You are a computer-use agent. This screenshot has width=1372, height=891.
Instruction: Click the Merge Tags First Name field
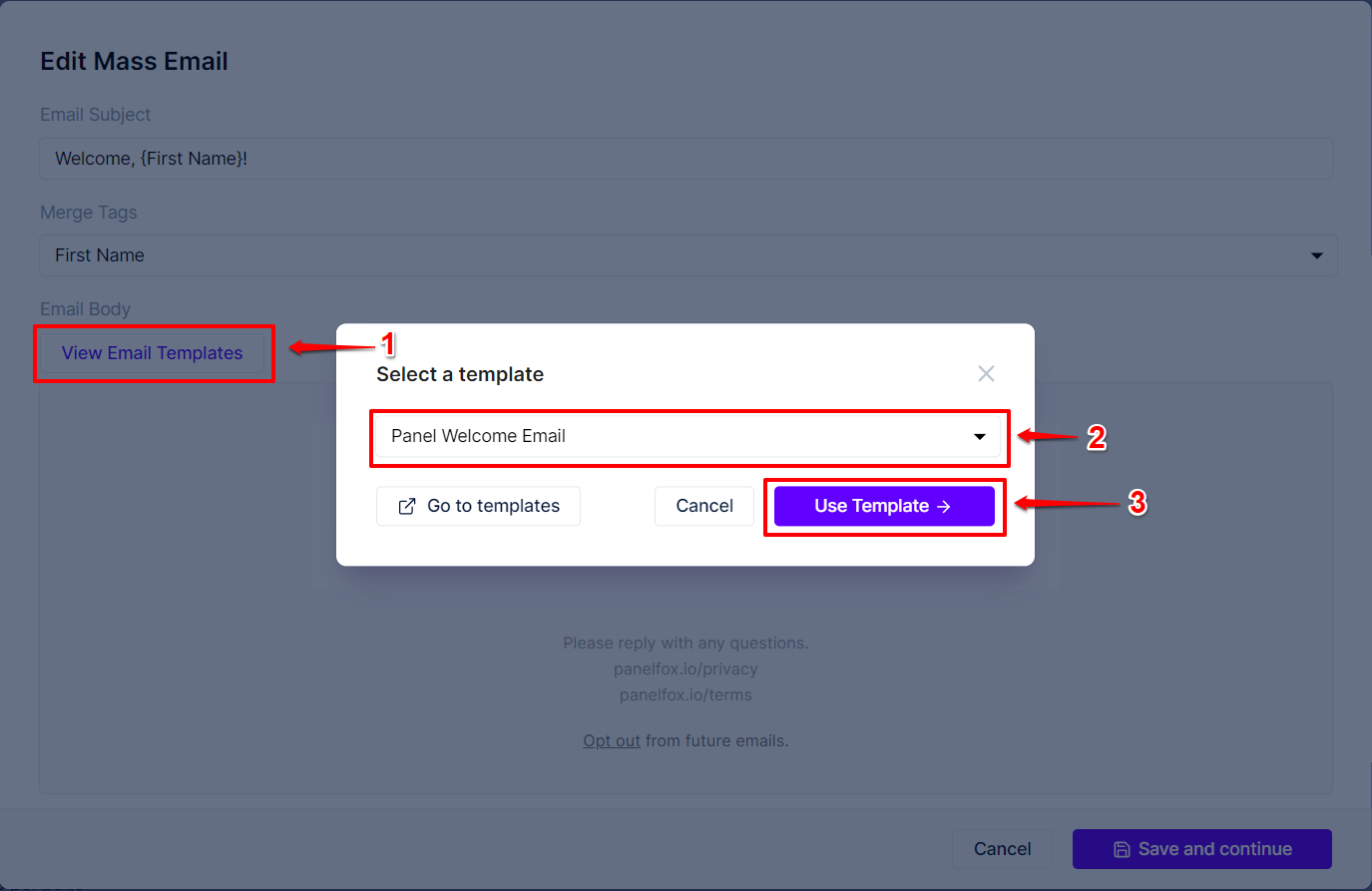(x=687, y=255)
